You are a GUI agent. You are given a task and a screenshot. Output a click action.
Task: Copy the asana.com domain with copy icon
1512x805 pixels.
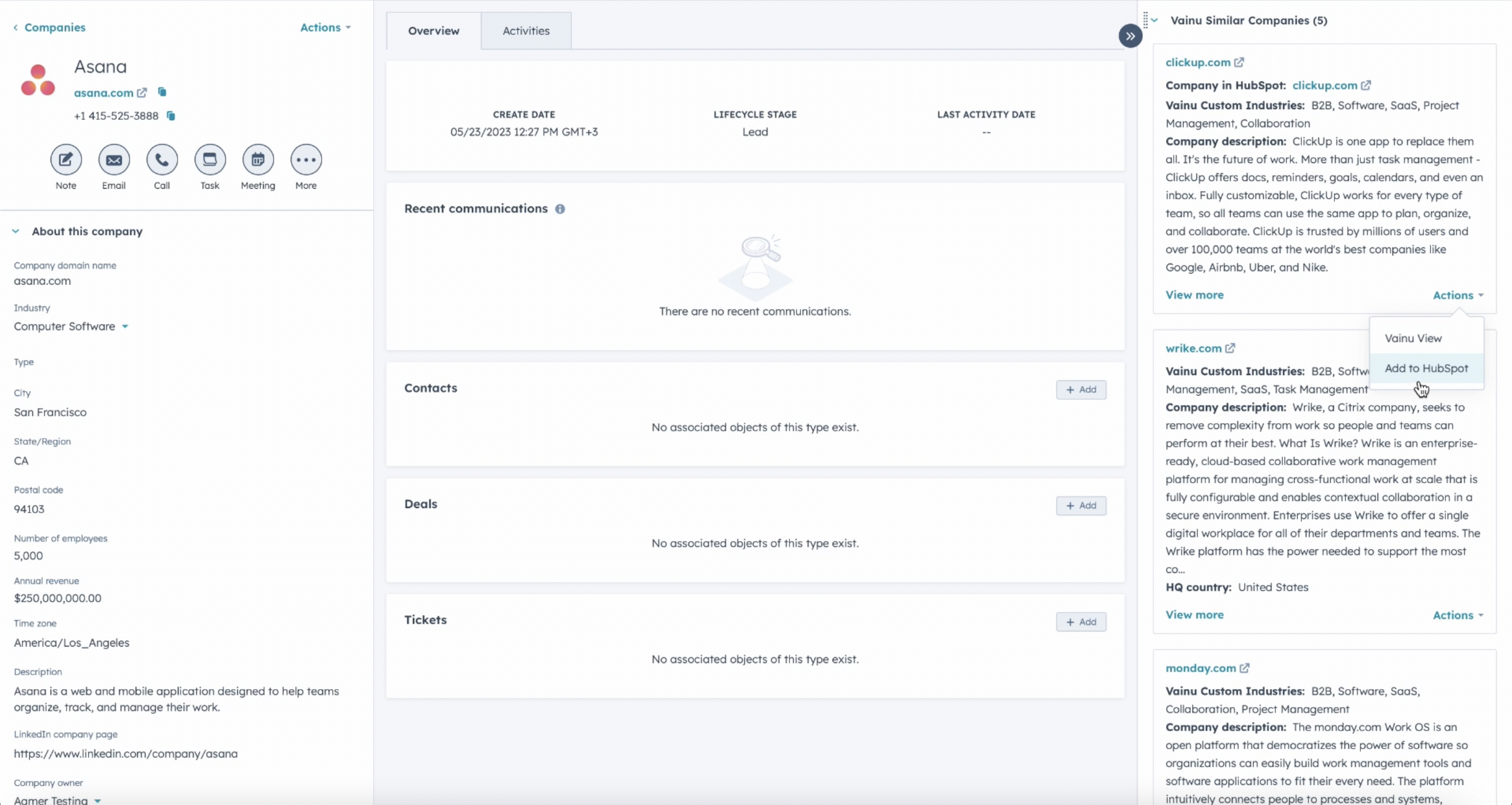point(162,92)
